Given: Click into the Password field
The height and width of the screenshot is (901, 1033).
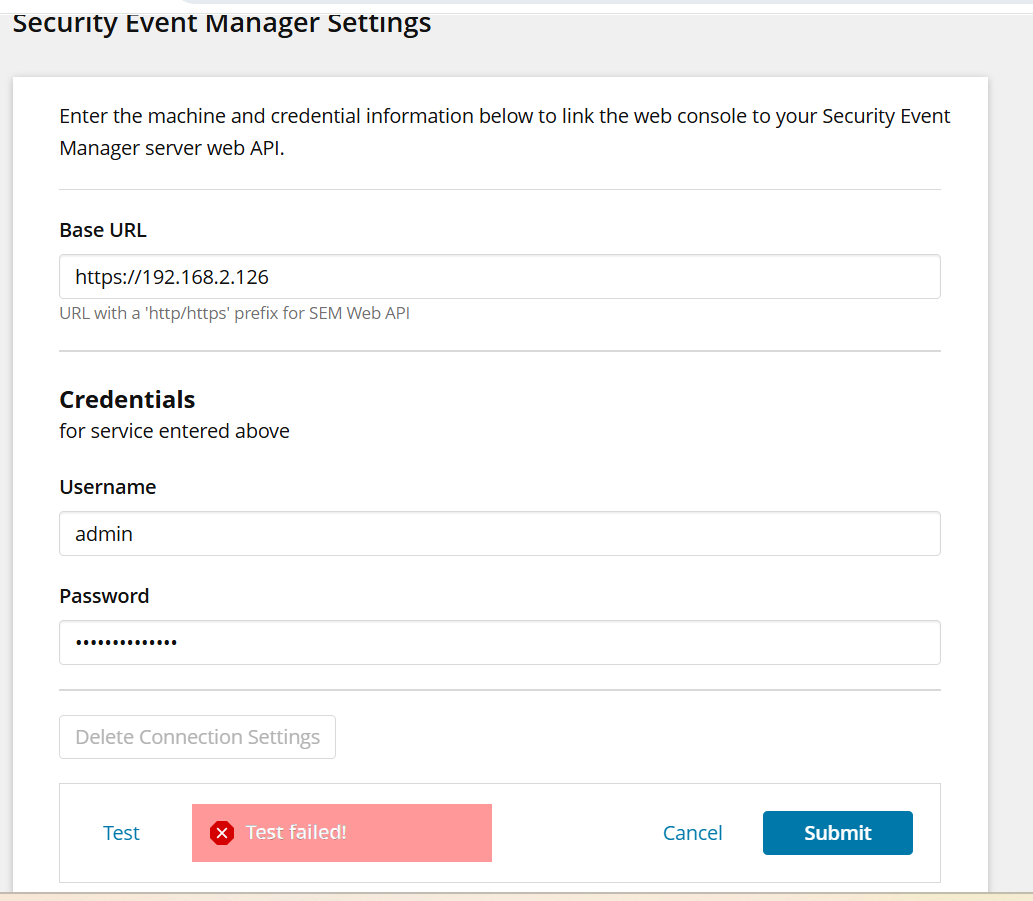Looking at the screenshot, I should click(x=499, y=642).
